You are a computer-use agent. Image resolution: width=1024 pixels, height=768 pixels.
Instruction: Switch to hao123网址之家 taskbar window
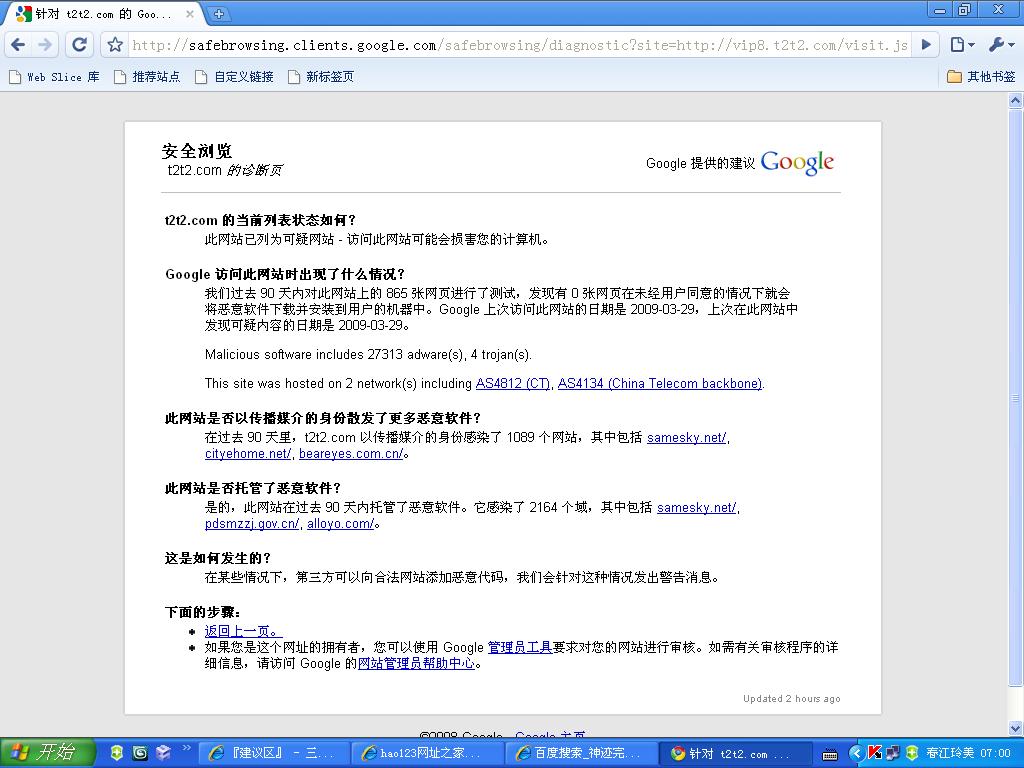pos(427,754)
